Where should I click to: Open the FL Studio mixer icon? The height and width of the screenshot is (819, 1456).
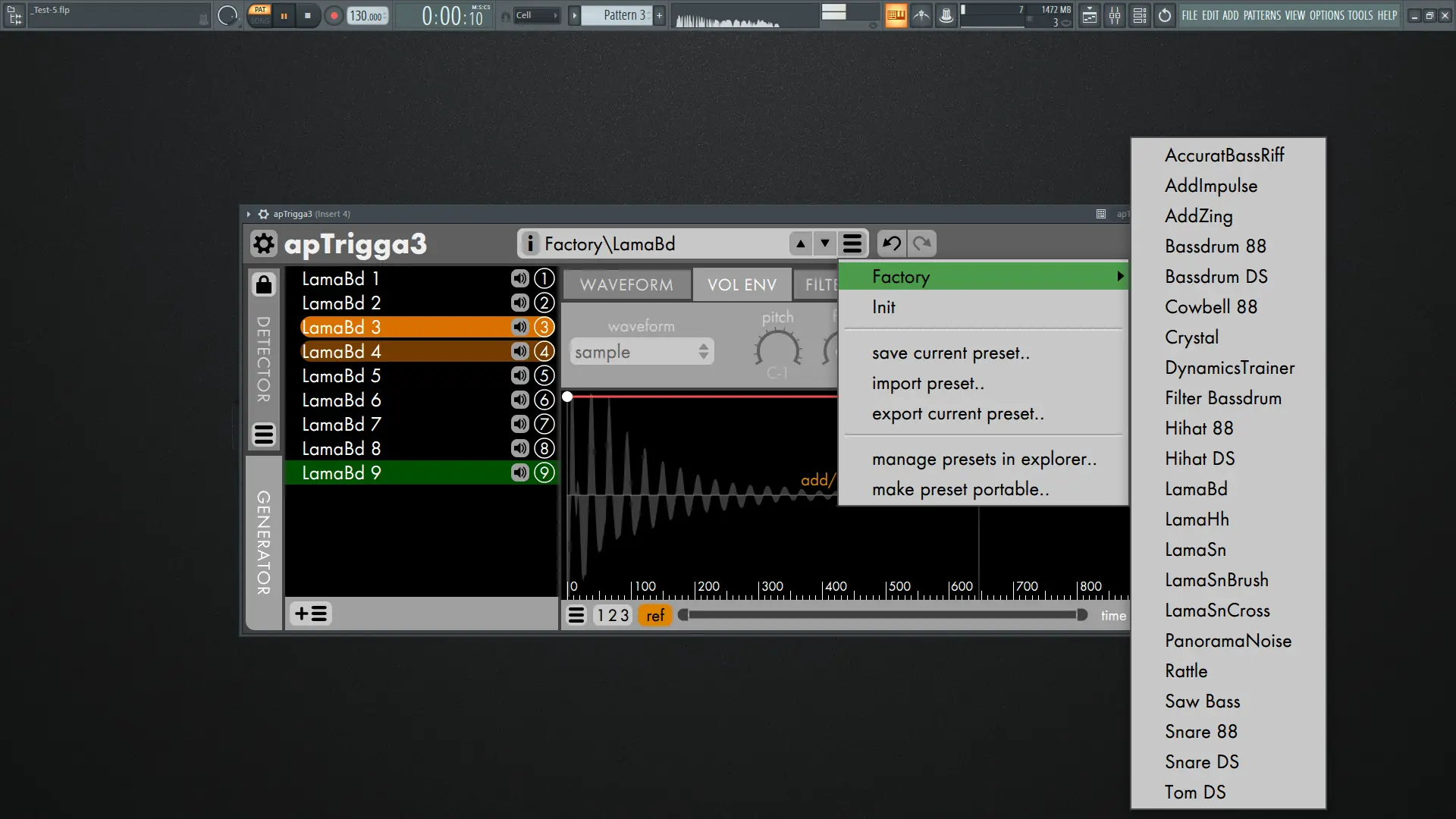(1115, 15)
